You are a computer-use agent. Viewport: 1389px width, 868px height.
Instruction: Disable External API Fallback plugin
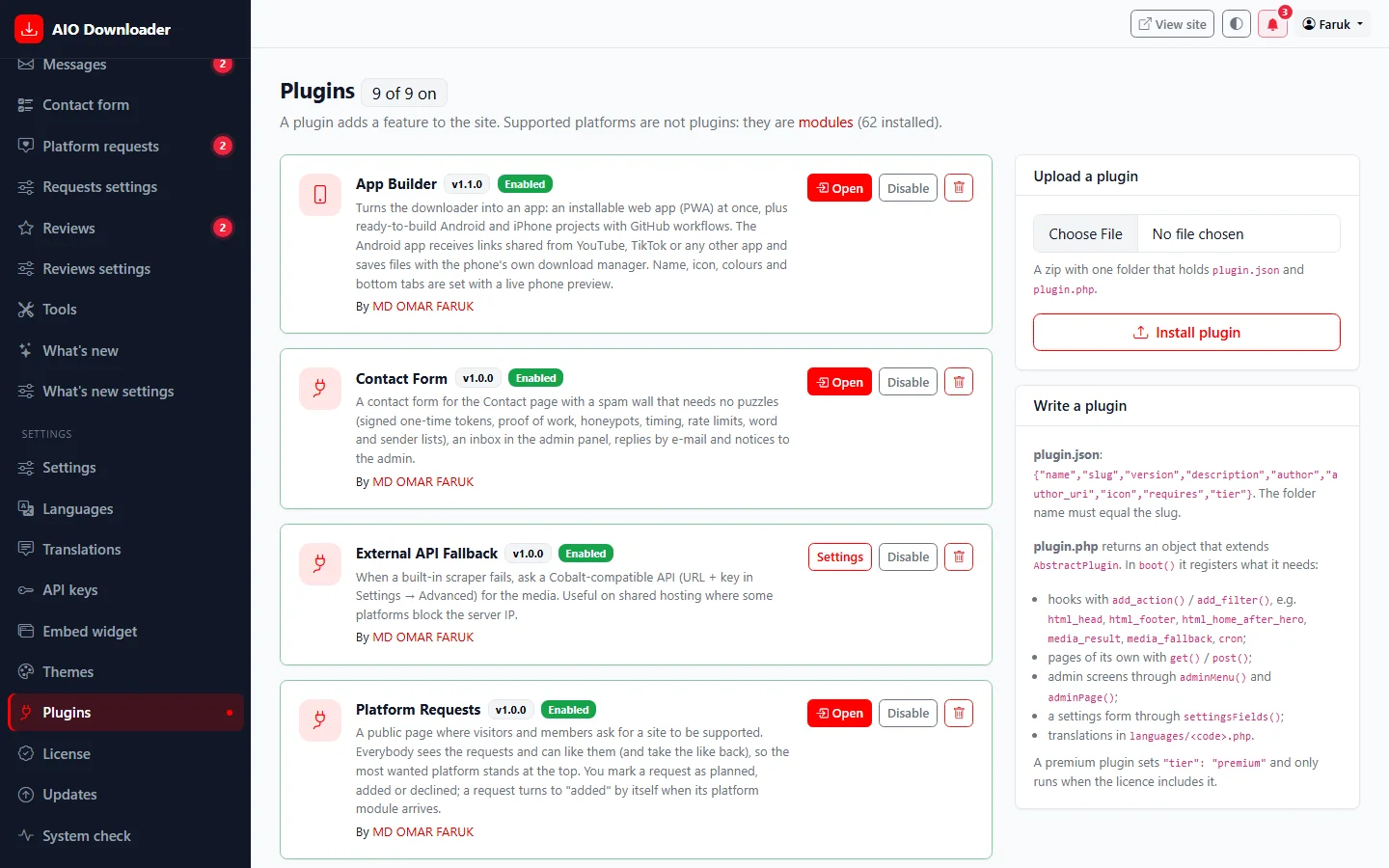[x=908, y=556]
